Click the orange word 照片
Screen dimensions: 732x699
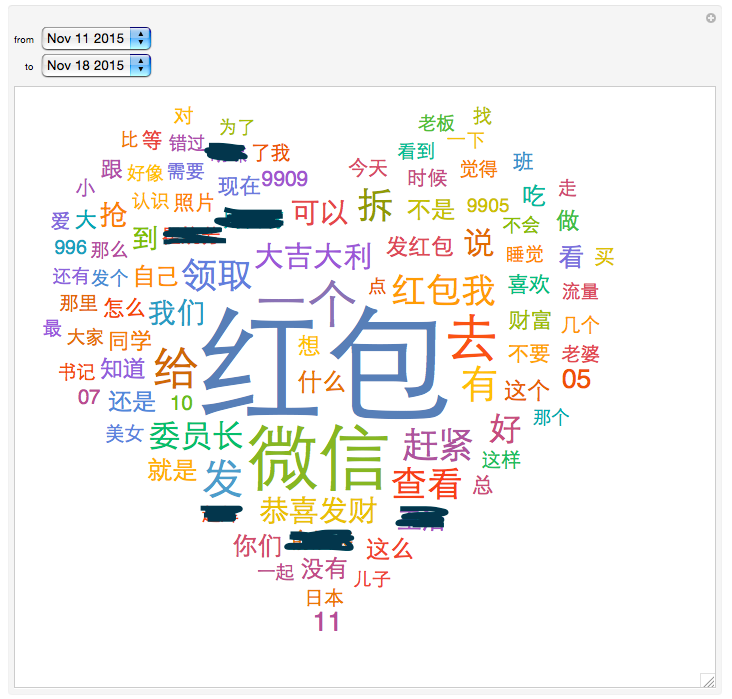coord(194,203)
